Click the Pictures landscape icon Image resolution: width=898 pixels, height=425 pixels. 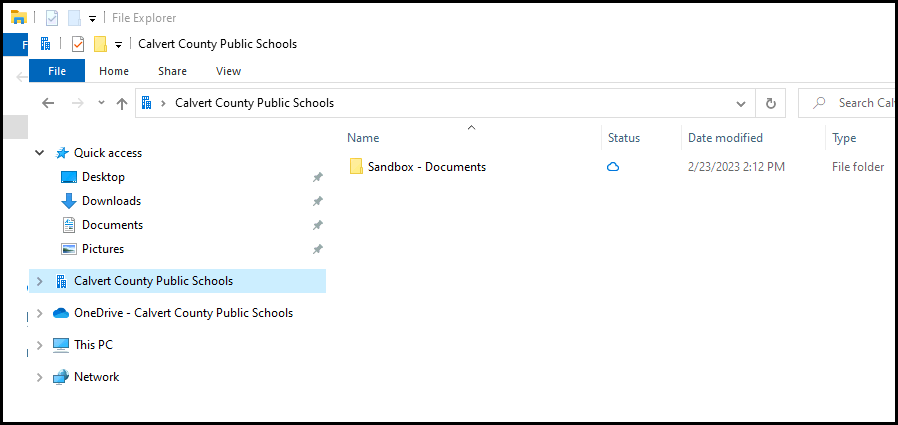69,249
